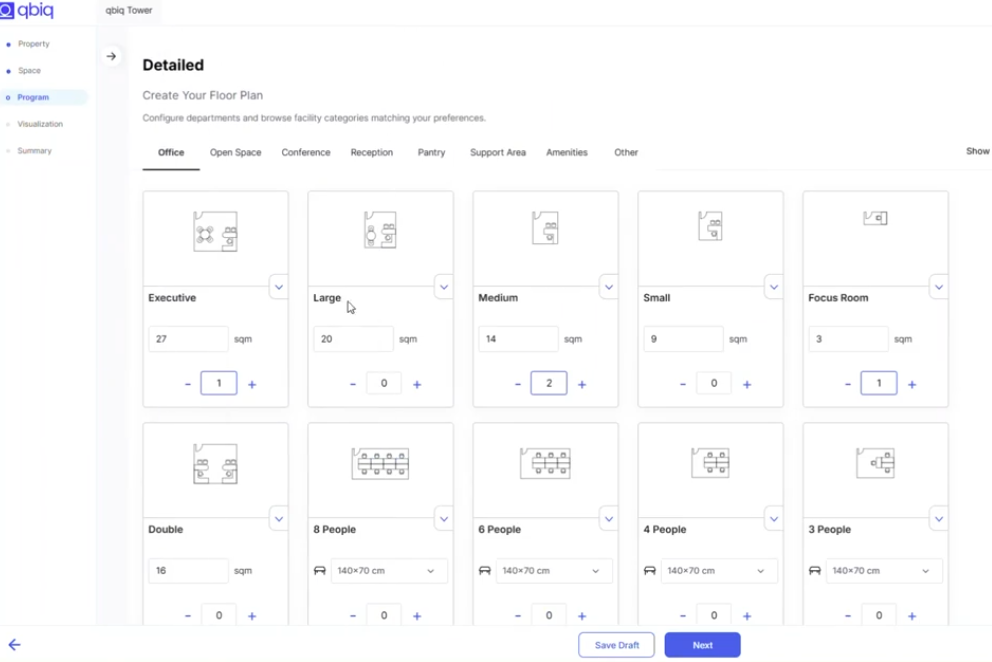Decrease the Medium office count with minus button
992x662 pixels.
517,383
